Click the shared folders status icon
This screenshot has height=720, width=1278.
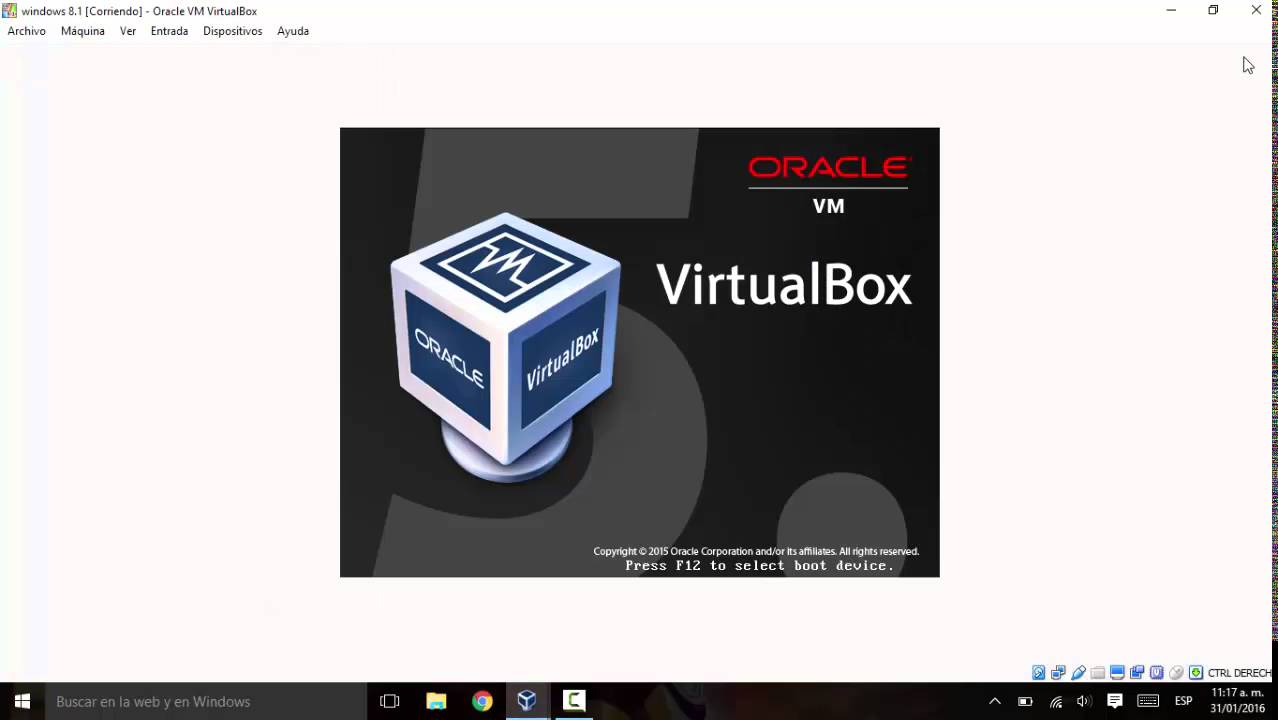(1098, 673)
